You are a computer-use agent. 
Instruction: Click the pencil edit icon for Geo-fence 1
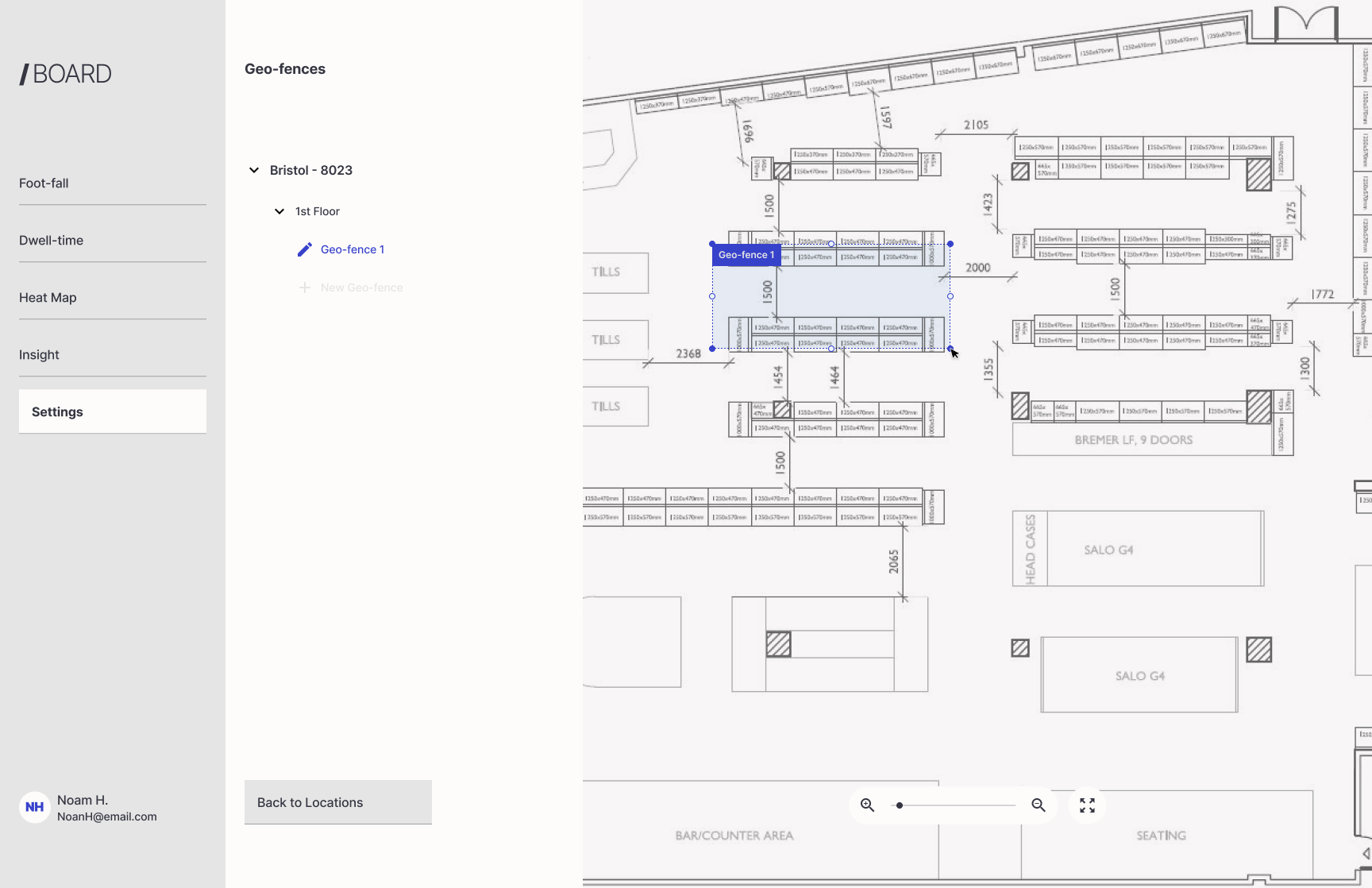pyautogui.click(x=305, y=249)
